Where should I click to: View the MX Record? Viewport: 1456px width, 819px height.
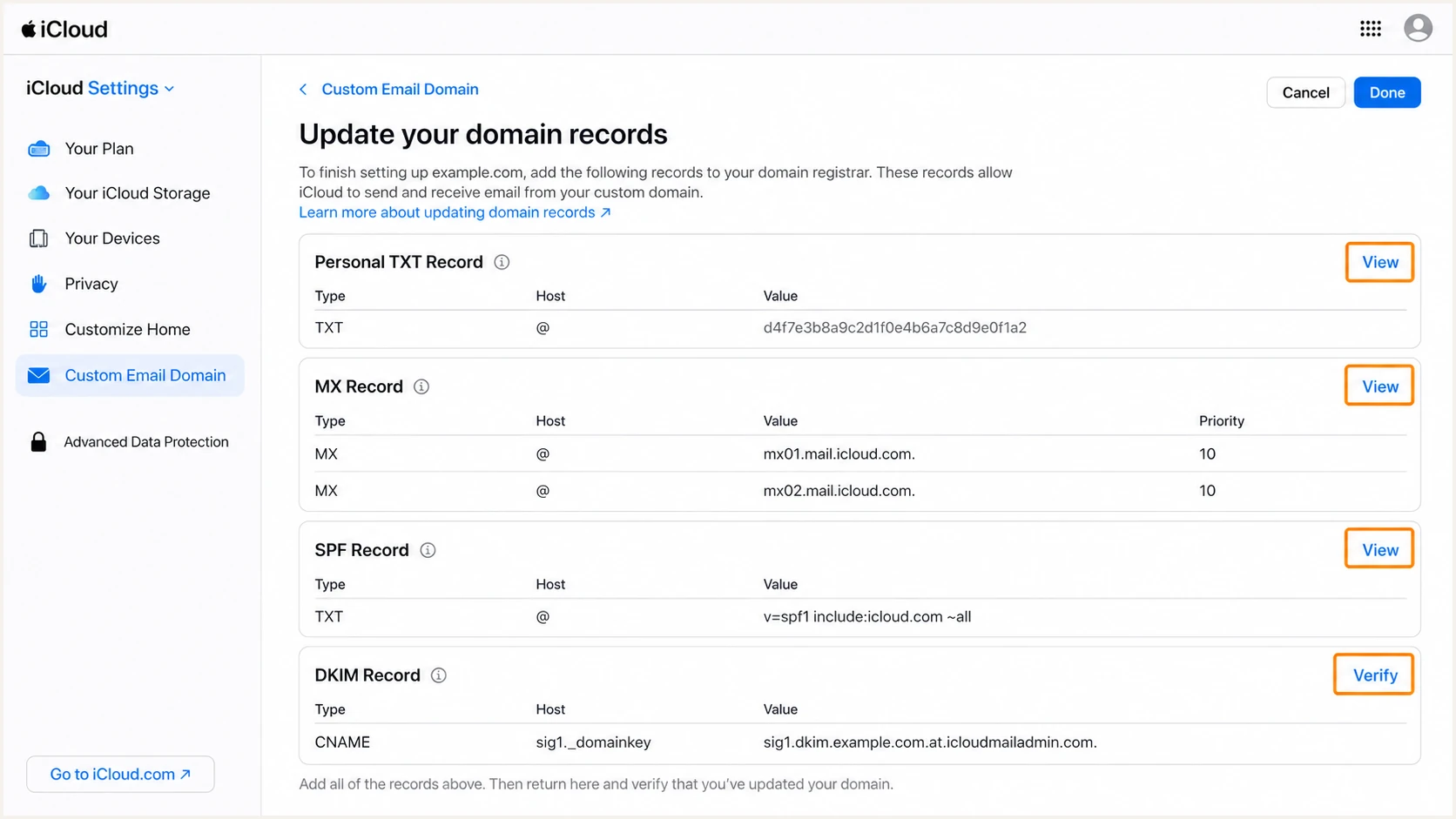pos(1380,386)
